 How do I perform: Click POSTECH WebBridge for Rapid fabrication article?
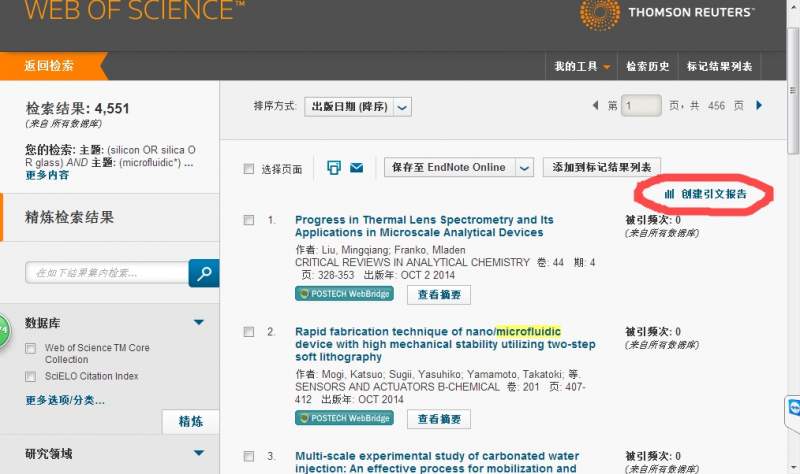344,418
